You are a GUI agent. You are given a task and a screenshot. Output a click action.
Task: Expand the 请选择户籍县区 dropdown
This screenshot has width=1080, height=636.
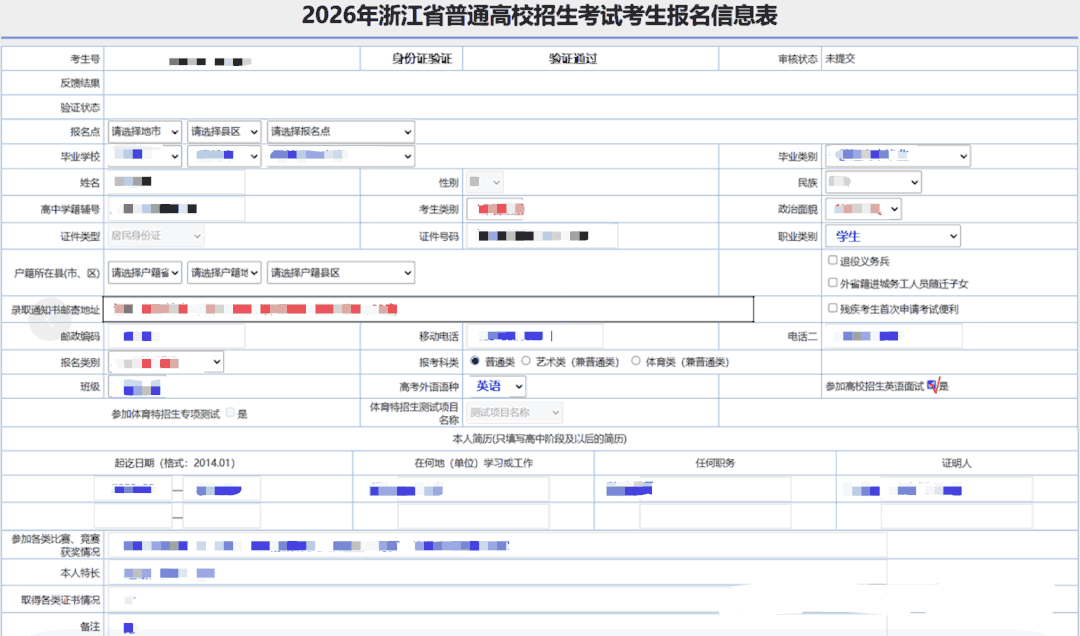click(340, 273)
